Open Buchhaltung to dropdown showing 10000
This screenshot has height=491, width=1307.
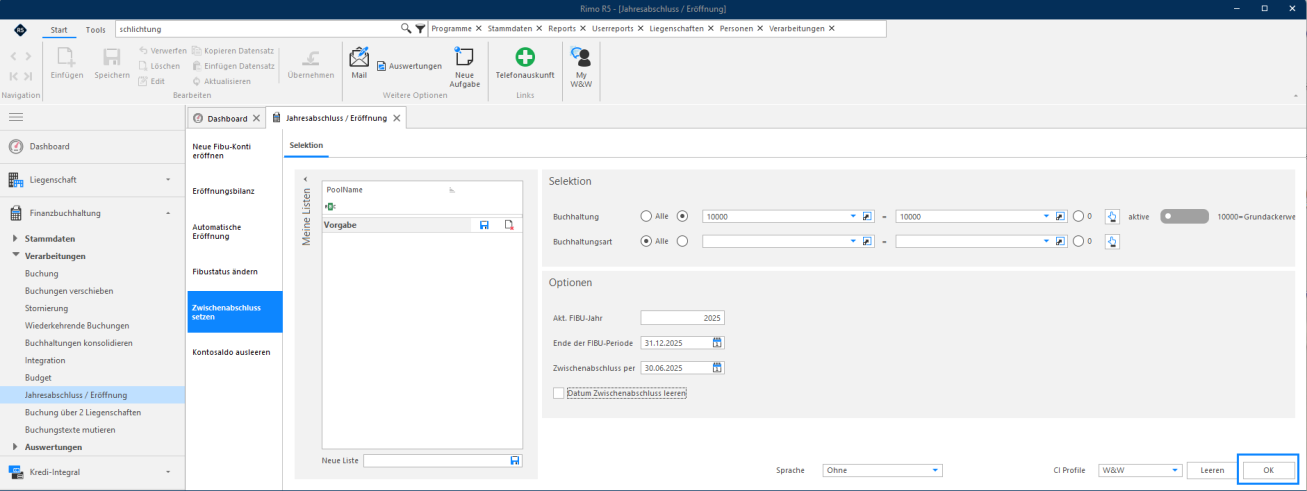pyautogui.click(x=1046, y=215)
